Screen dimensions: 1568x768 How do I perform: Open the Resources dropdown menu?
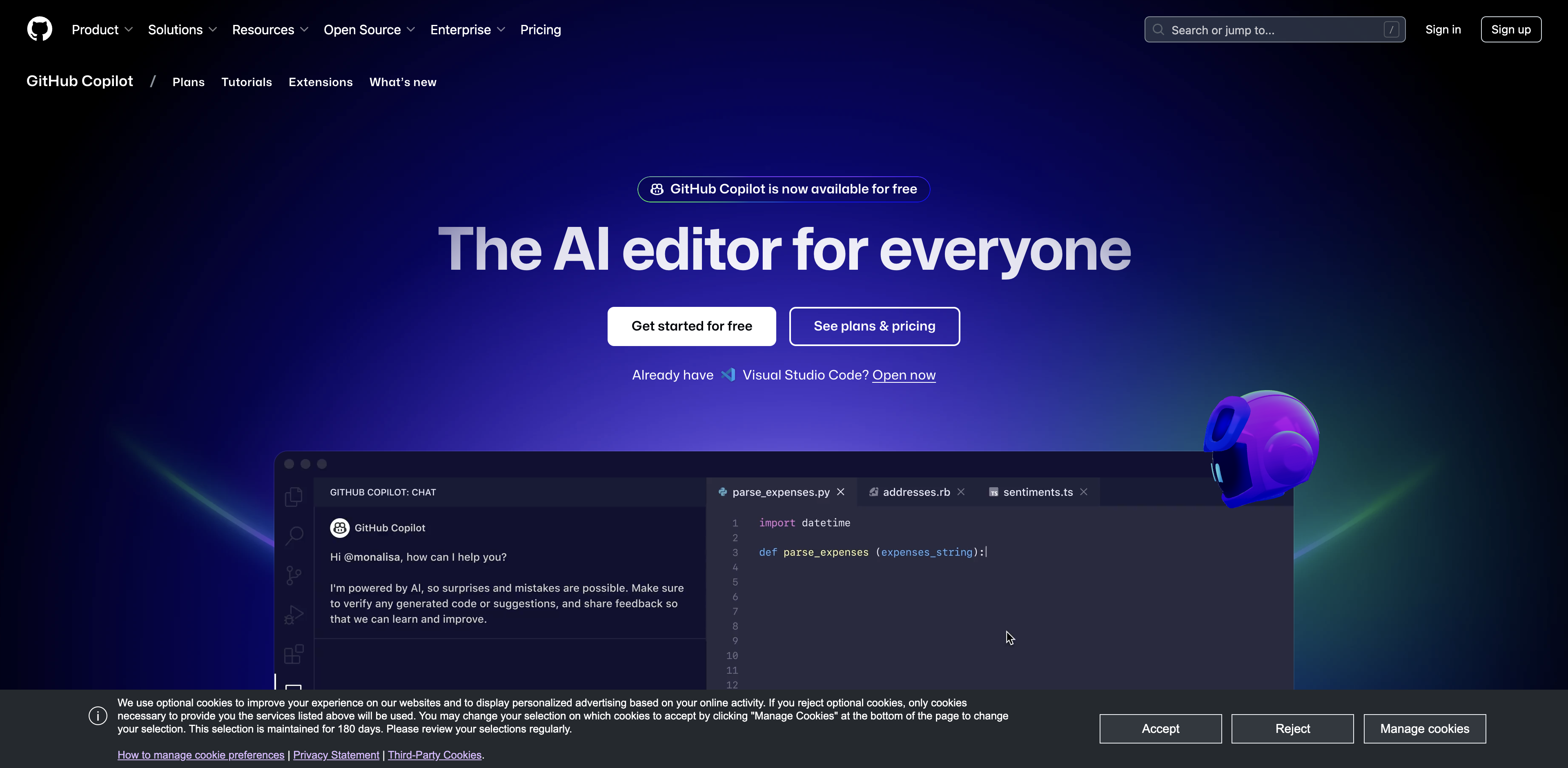click(269, 30)
